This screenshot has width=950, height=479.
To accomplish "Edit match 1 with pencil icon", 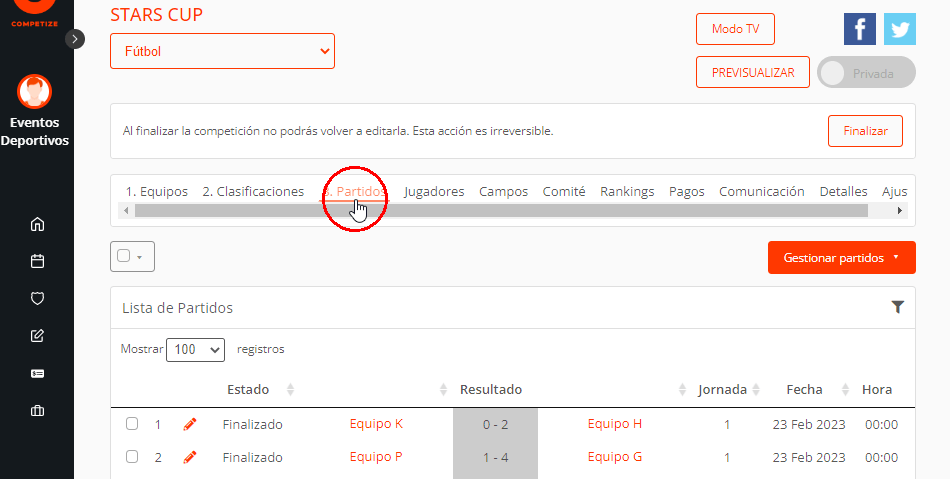I will [x=190, y=424].
